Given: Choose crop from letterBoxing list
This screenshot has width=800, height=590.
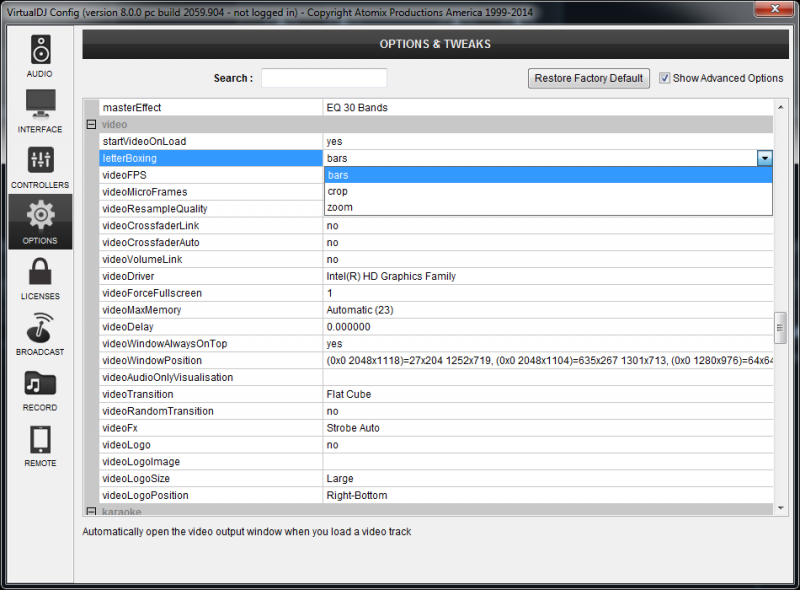Looking at the screenshot, I should click(548, 191).
